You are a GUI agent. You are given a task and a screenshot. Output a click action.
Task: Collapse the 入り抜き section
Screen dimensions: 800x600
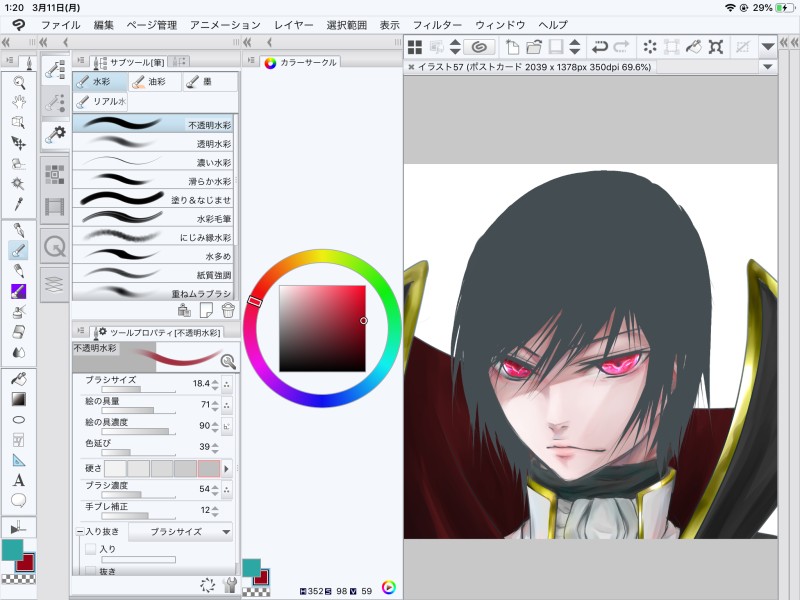(80, 532)
